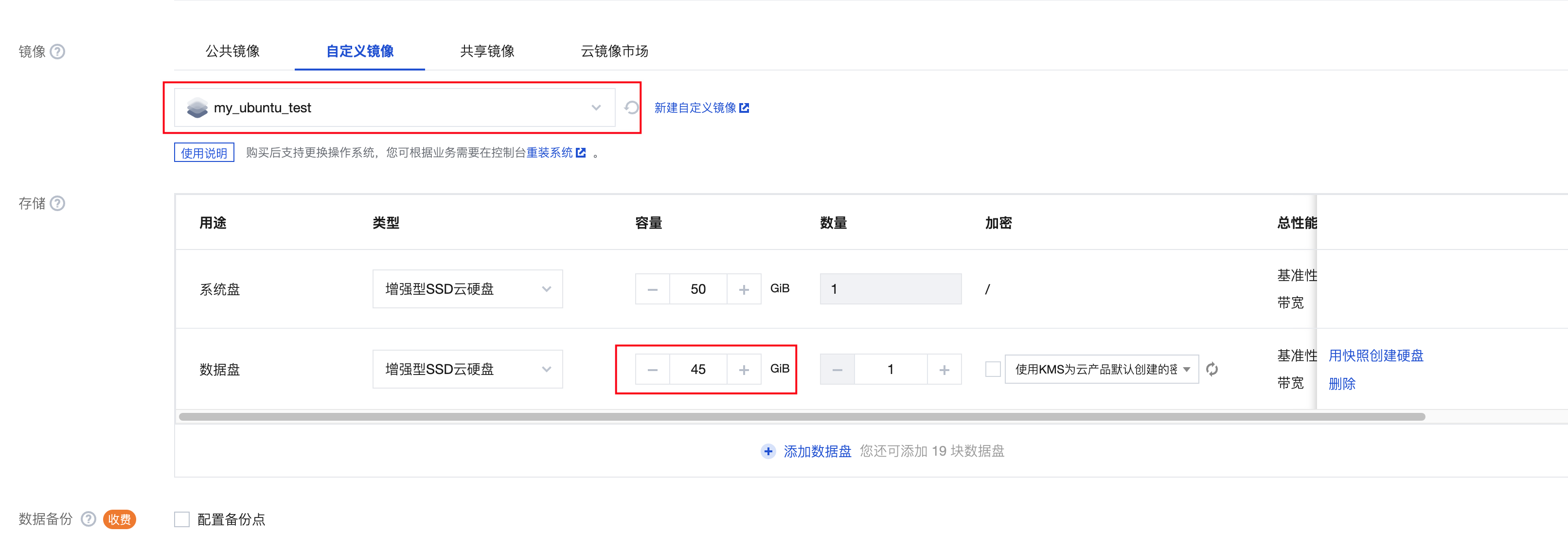Open the KMS key selection dropdown

pos(1101,369)
